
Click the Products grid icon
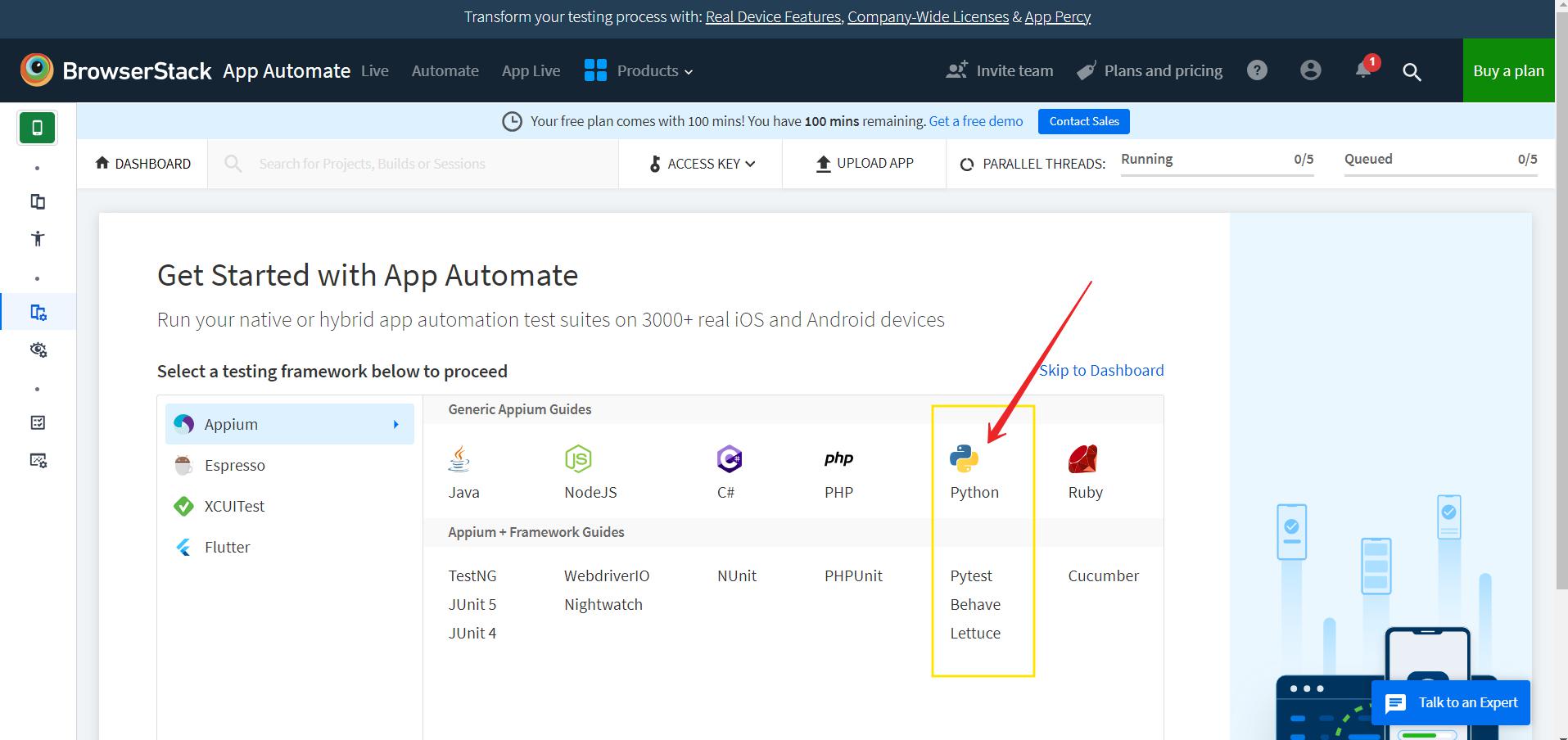tap(595, 70)
